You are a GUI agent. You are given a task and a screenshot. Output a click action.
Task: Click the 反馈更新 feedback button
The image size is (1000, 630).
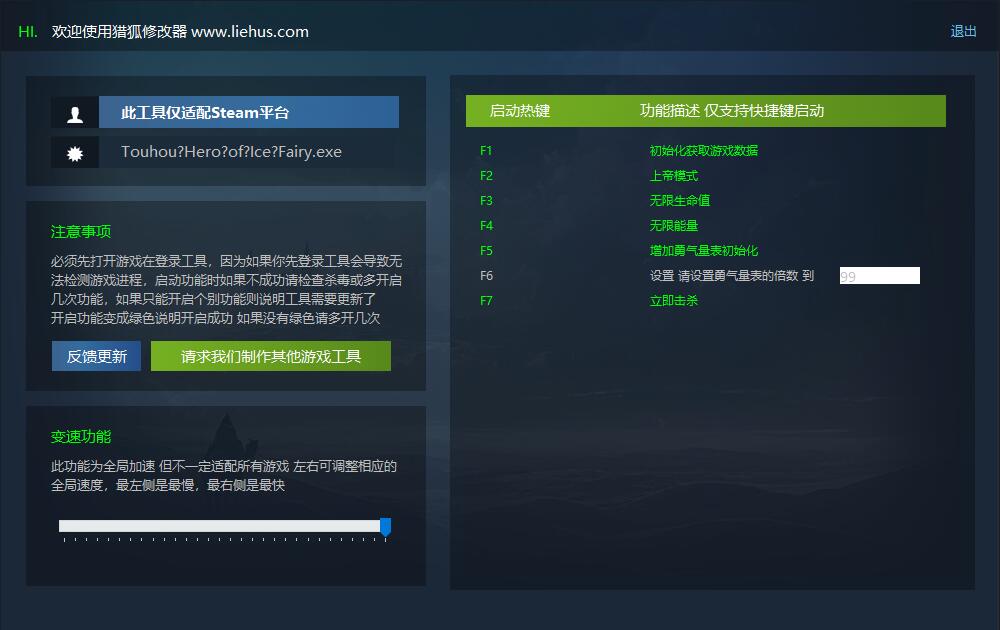coord(96,356)
